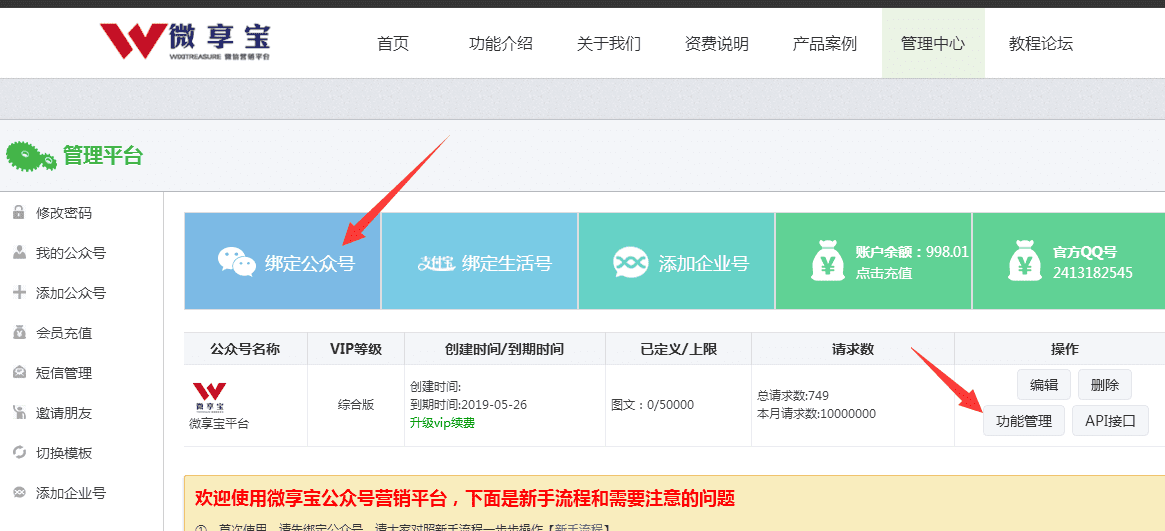
Task: Click the envelope icon beside 短信管理
Action: [19, 373]
